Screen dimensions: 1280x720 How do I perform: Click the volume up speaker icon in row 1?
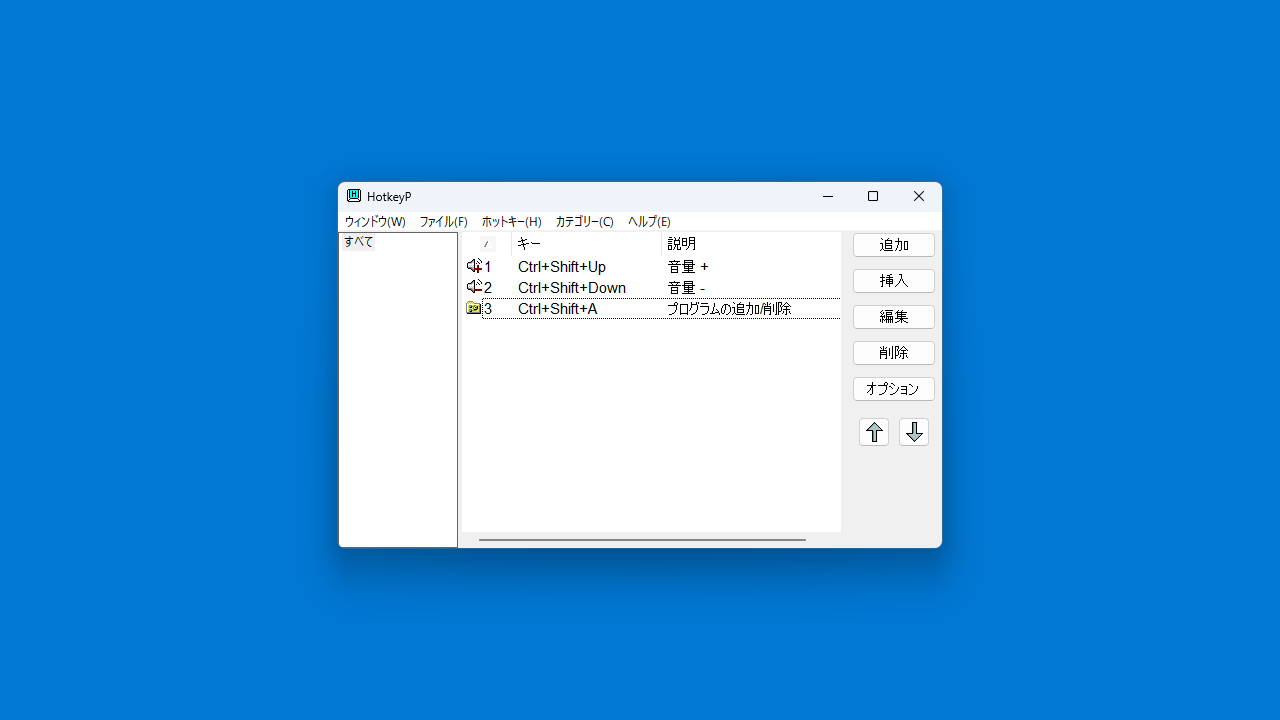(474, 266)
